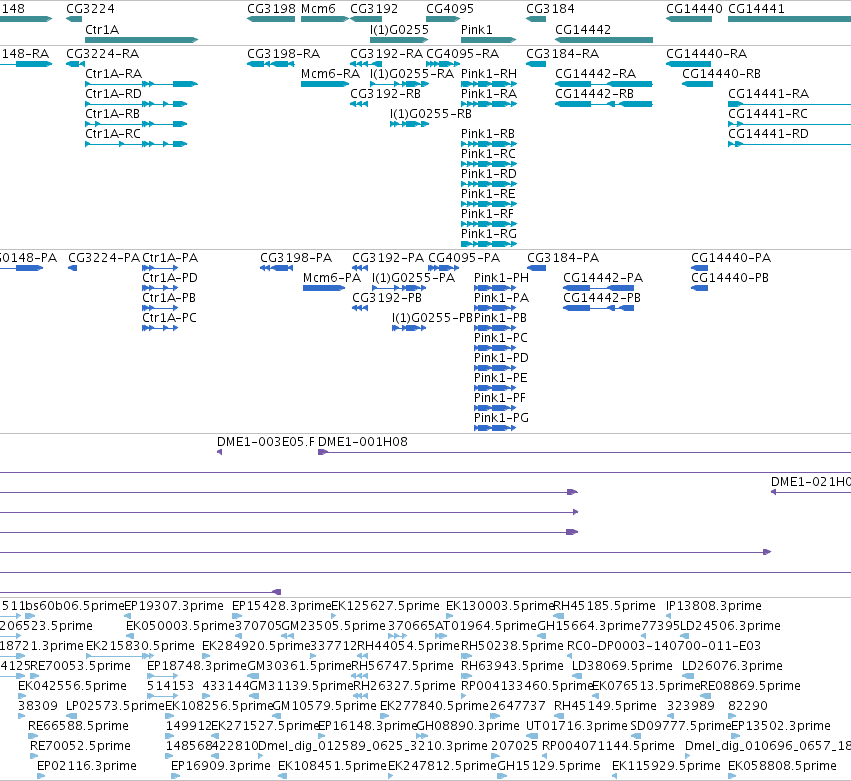This screenshot has width=851, height=781.
Task: Click transcript CG14441-RC
Action: point(790,124)
